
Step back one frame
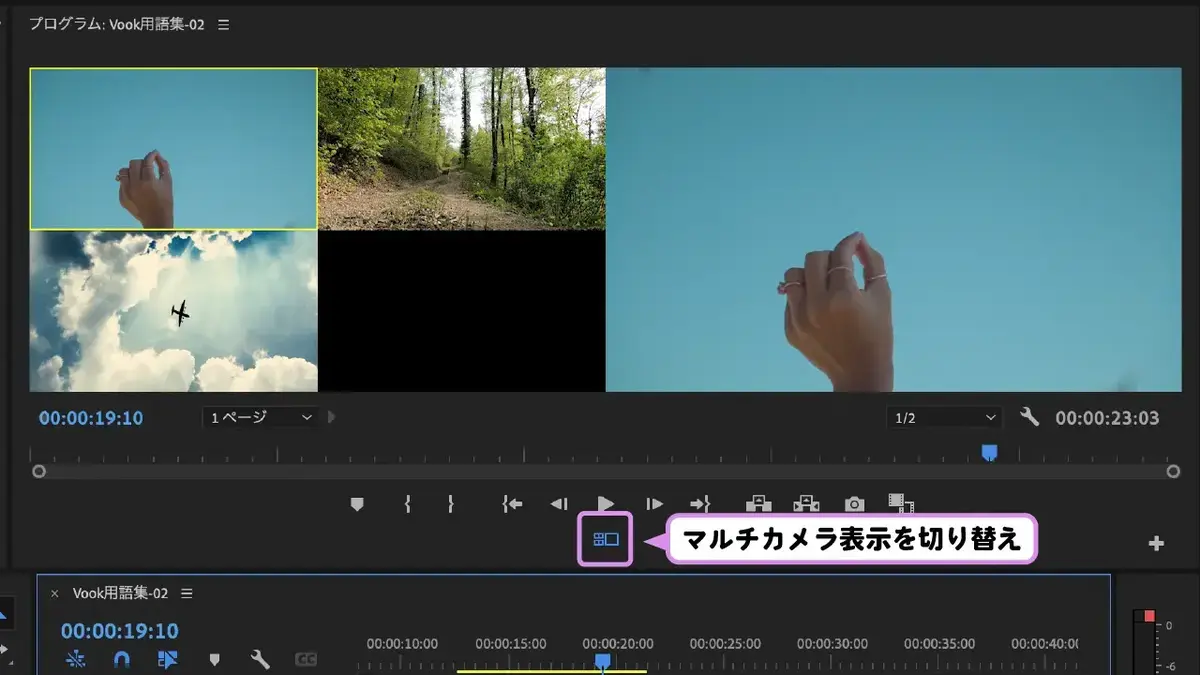[560, 504]
